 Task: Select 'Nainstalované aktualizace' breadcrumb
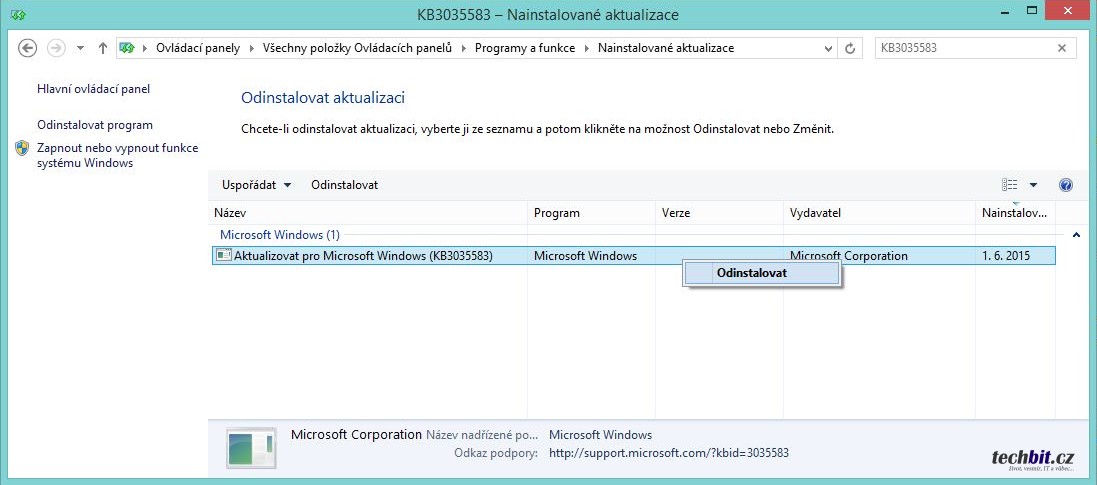point(666,48)
